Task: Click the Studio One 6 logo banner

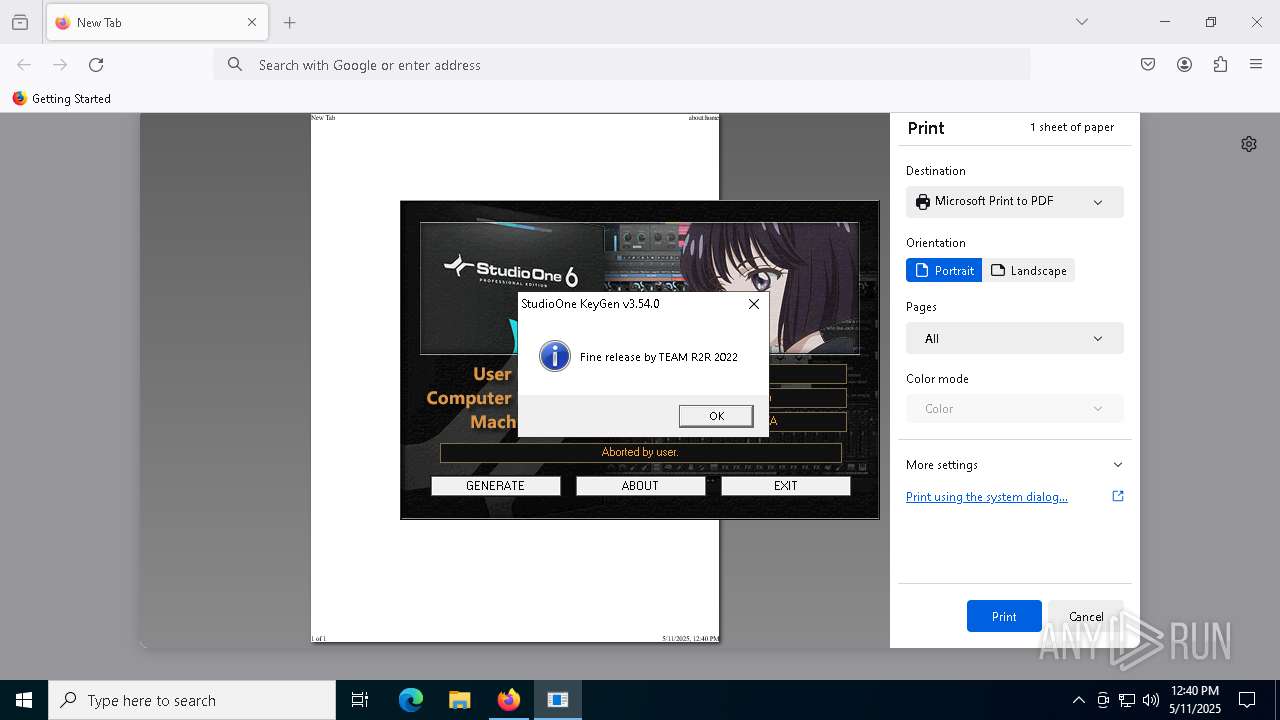Action: (512, 271)
